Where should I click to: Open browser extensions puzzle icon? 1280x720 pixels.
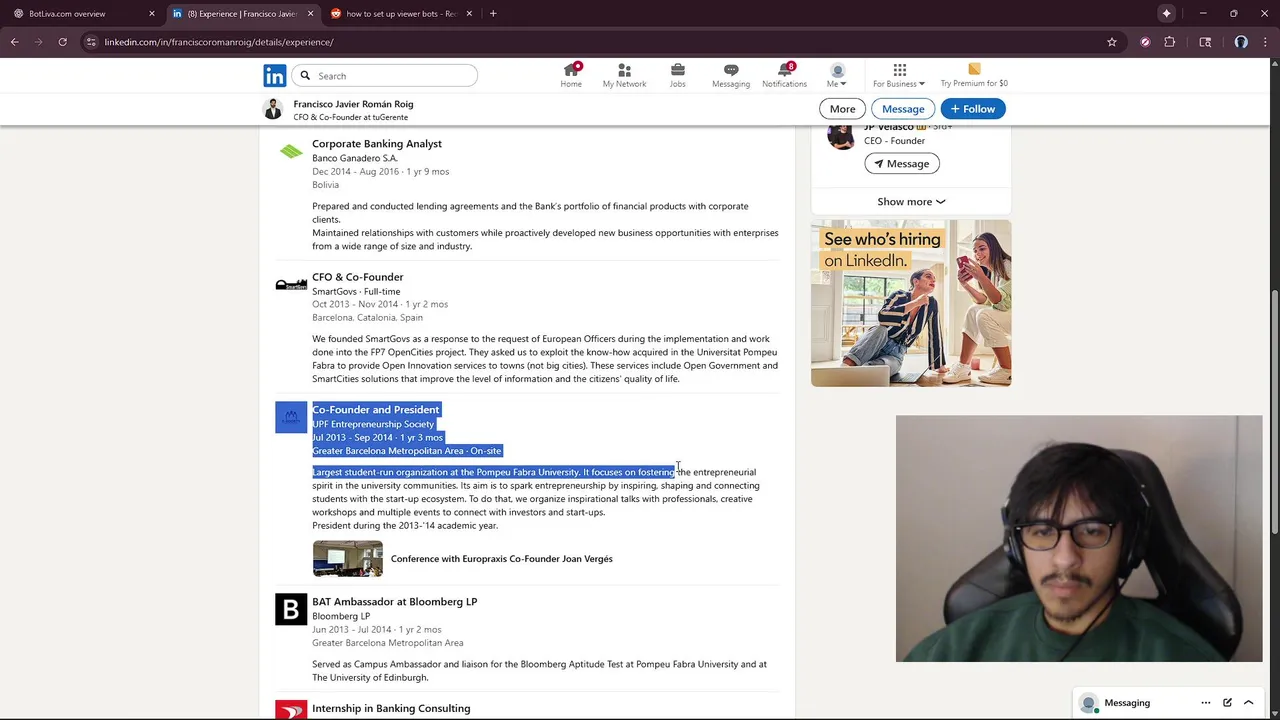[x=1169, y=42]
